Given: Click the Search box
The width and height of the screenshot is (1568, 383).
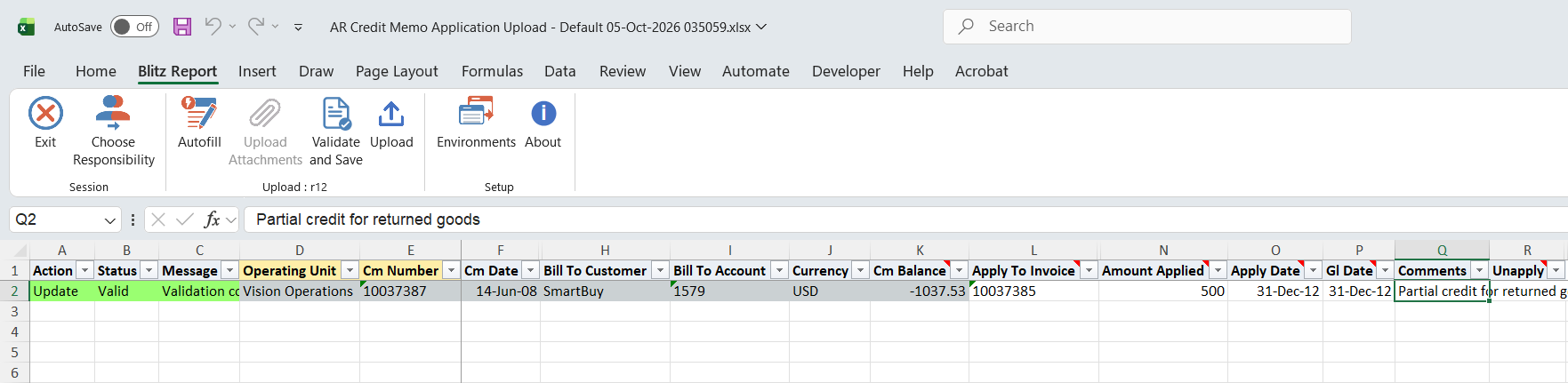Looking at the screenshot, I should click(x=1146, y=27).
